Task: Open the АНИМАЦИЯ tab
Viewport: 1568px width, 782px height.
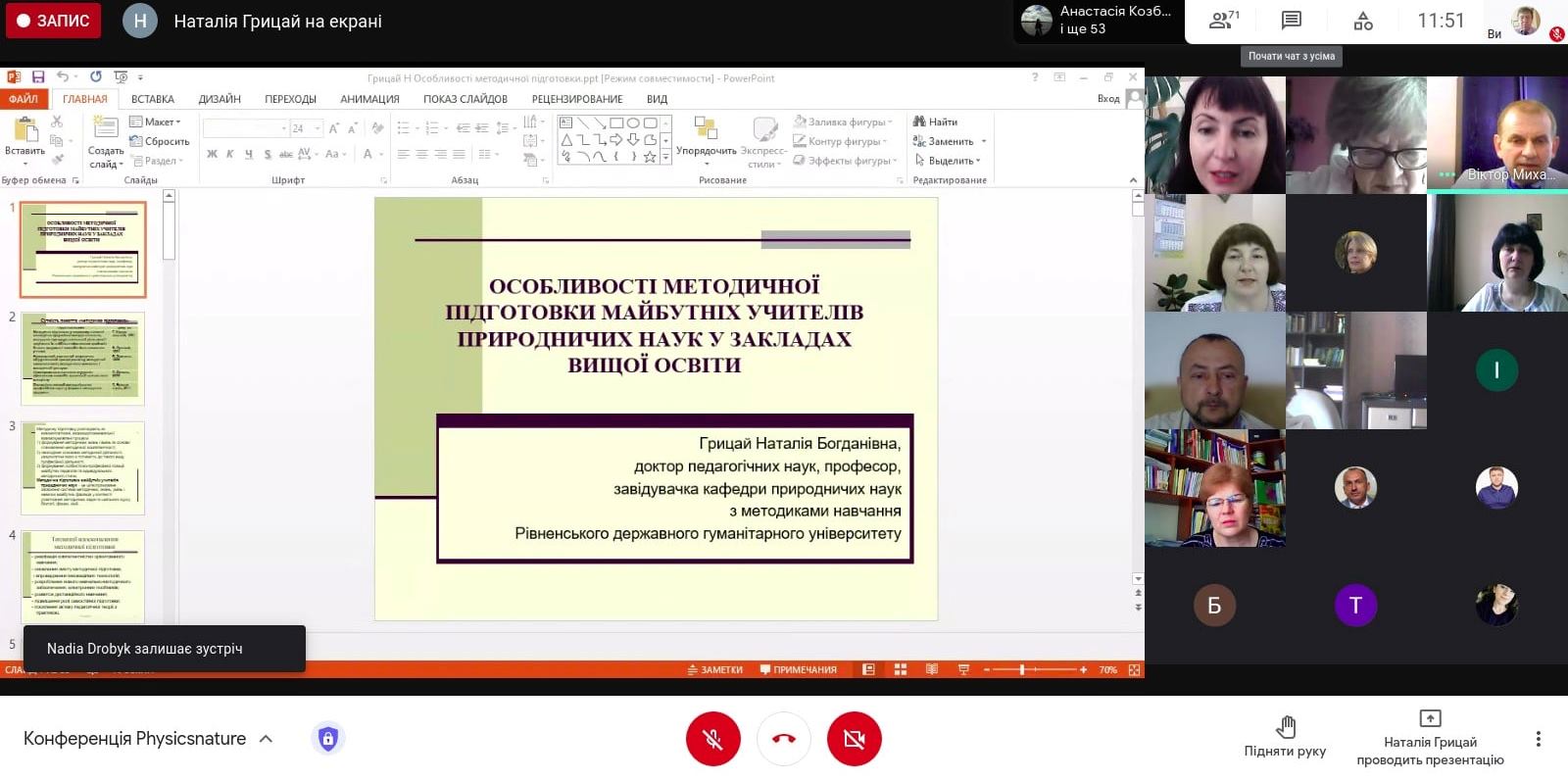Action: pos(369,99)
